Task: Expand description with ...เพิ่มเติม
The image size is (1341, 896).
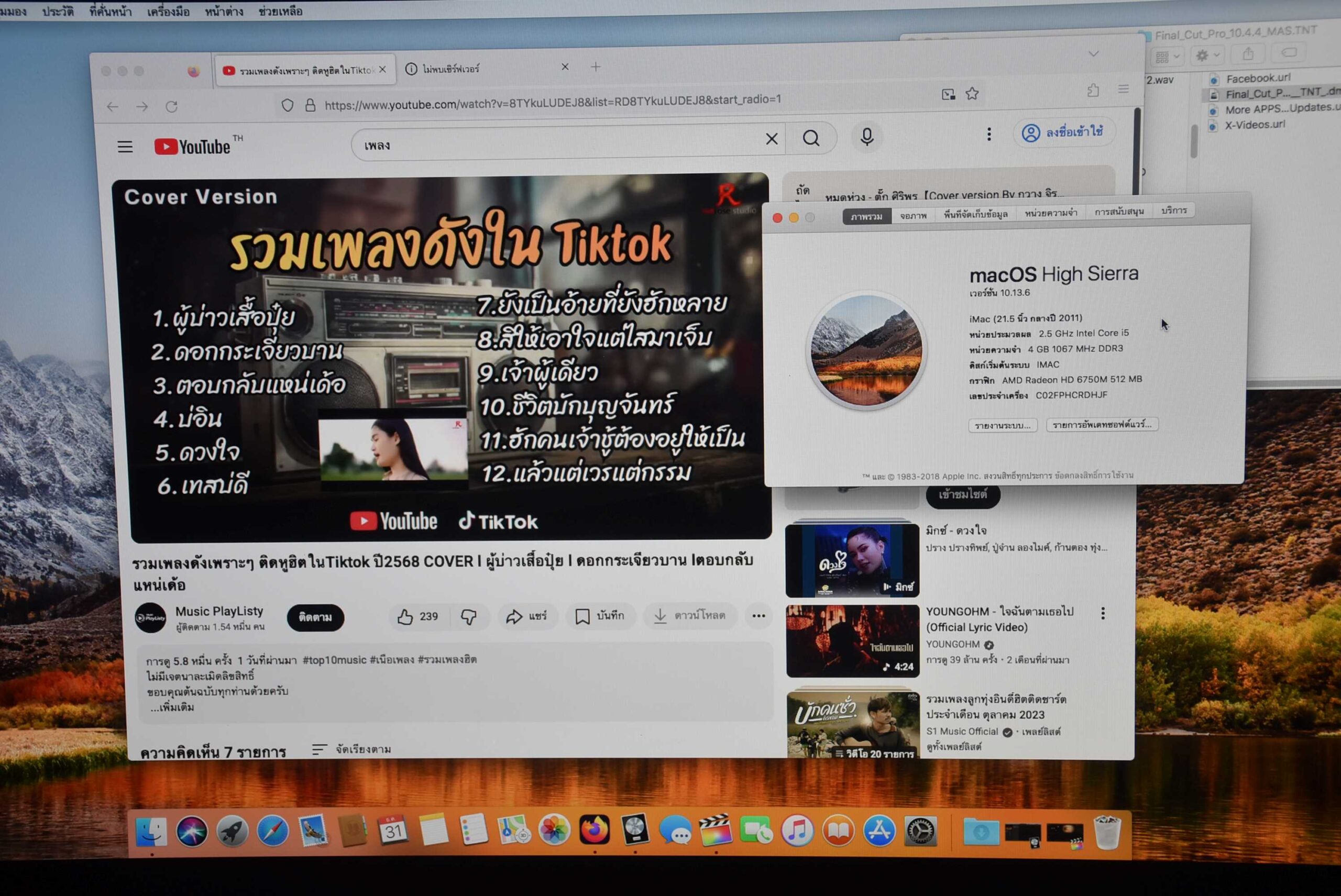Action: click(x=173, y=707)
